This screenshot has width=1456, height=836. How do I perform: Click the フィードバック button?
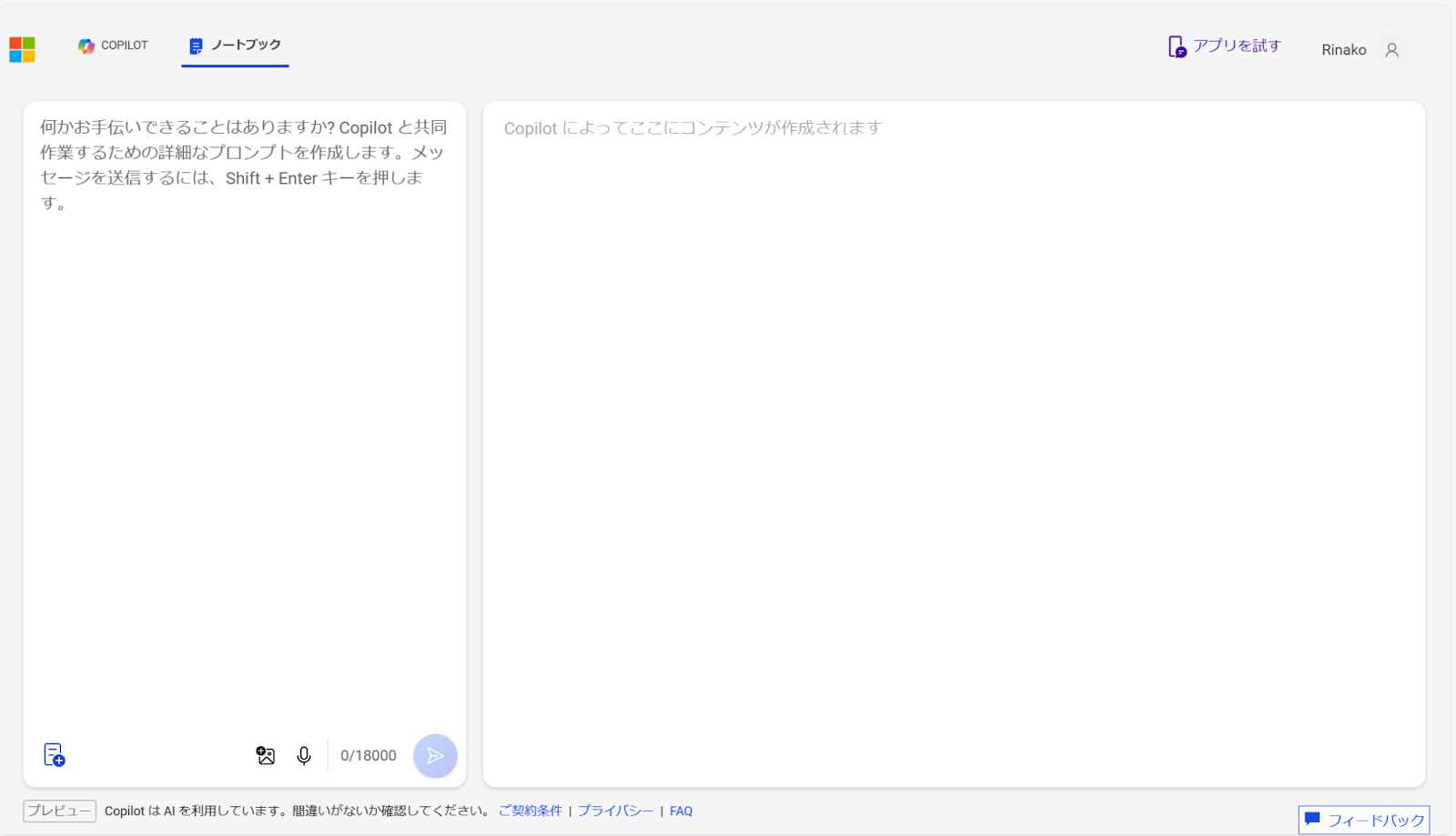[1363, 819]
